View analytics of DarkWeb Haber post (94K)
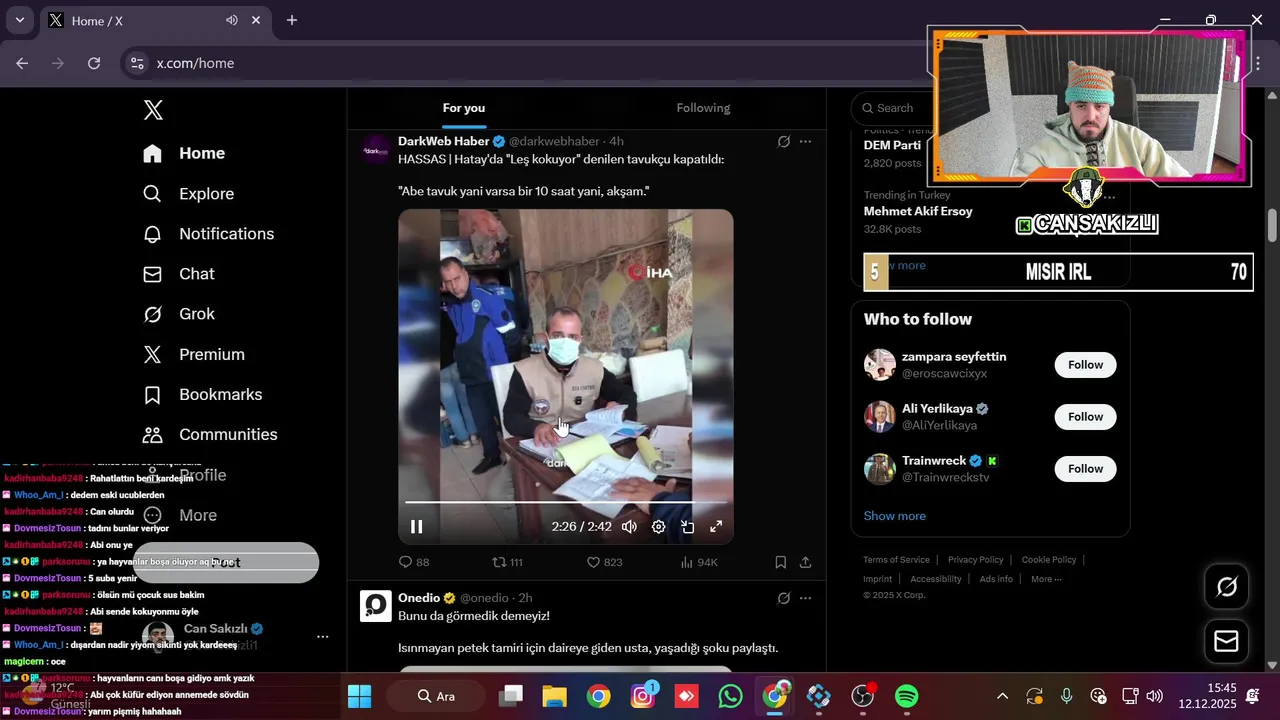 699,562
